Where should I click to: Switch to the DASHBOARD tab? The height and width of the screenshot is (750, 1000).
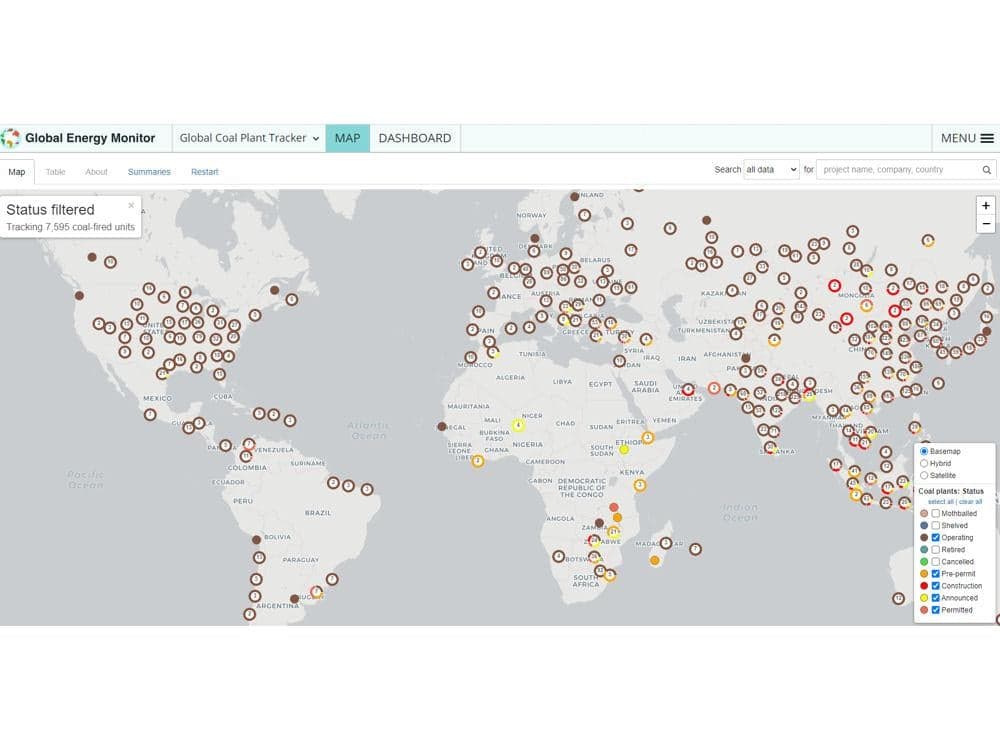click(415, 138)
